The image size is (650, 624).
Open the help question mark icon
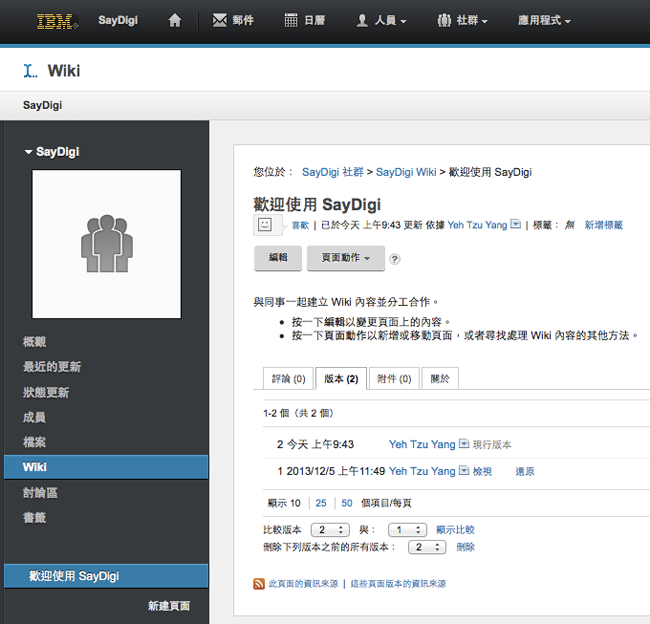(x=395, y=259)
